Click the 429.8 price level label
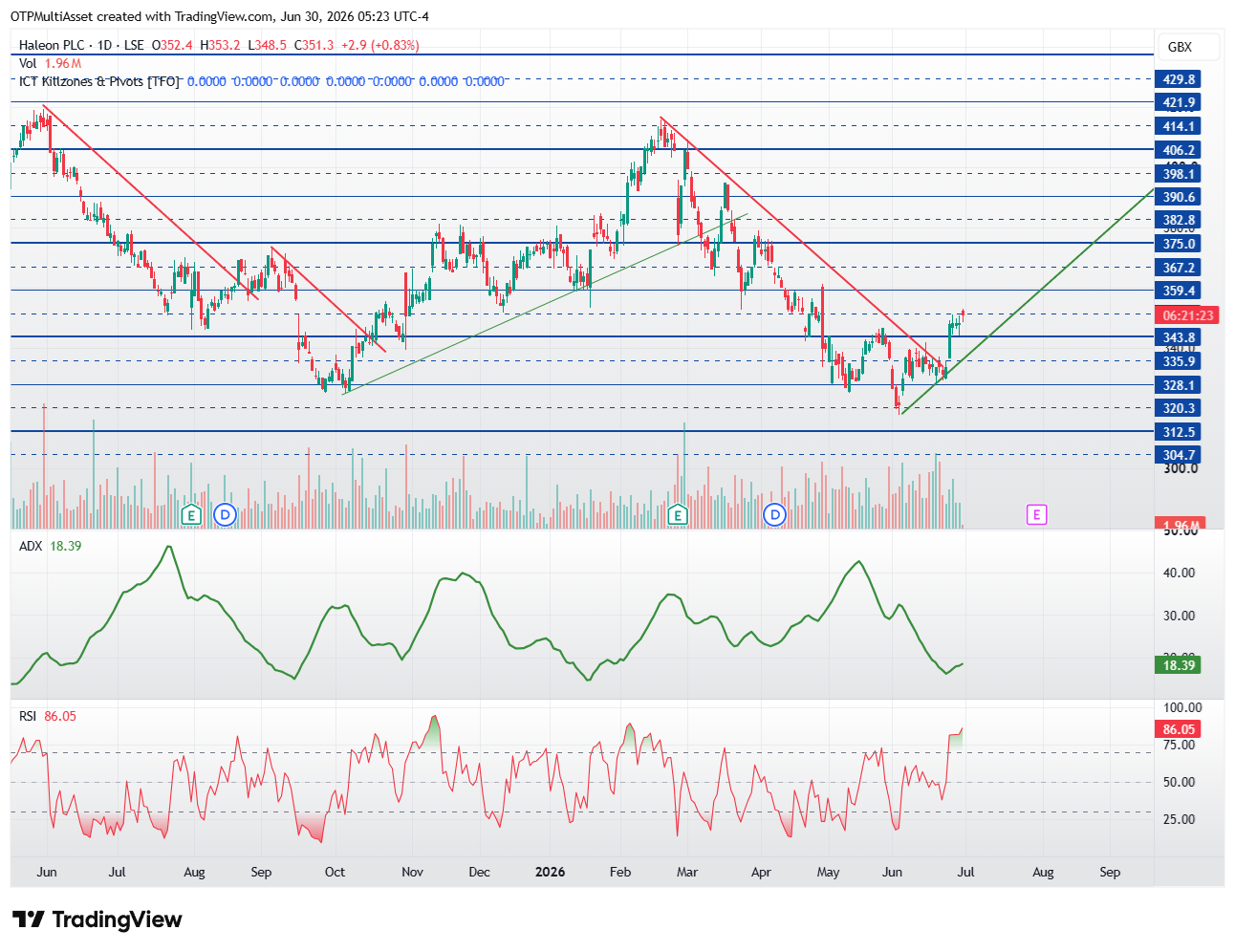 coord(1179,79)
